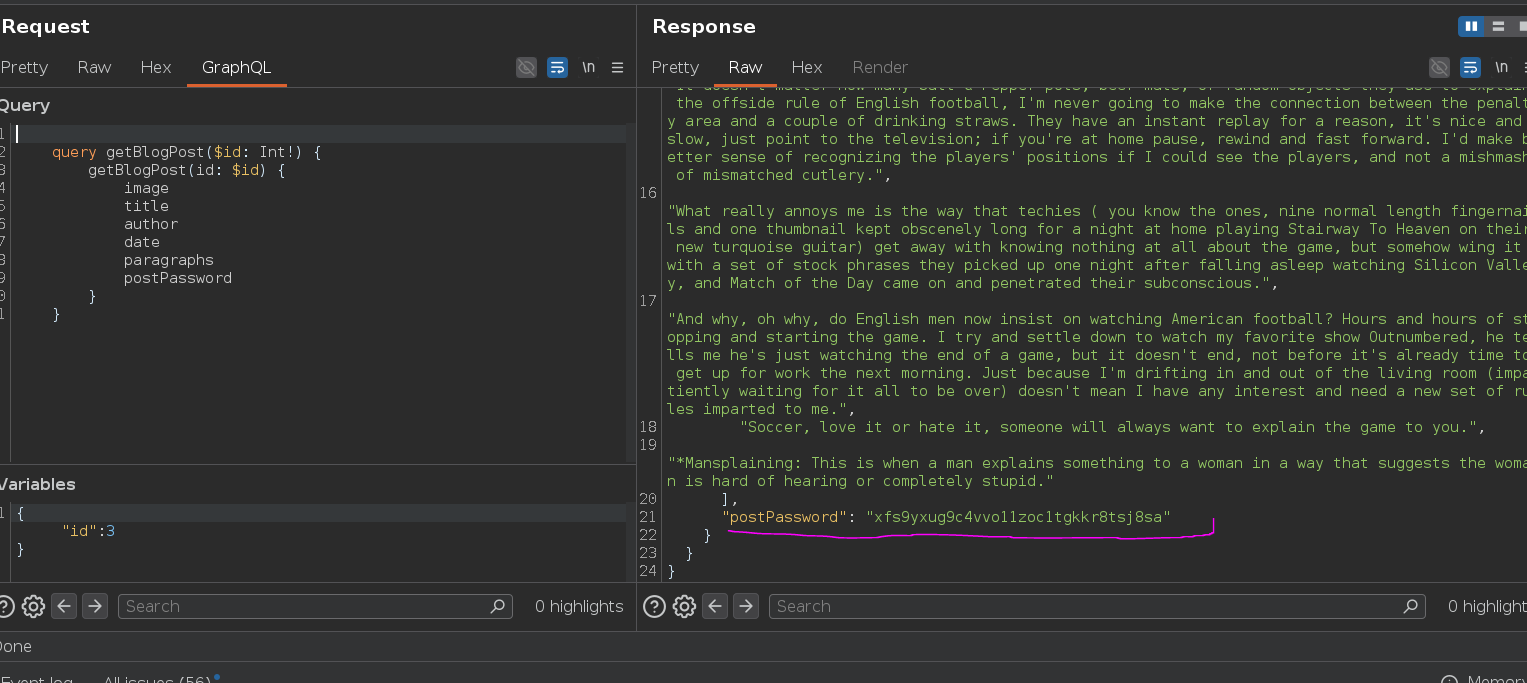Screen dimensions: 1527x683
Task: Open search settings gear below Request
Action: (x=33, y=606)
